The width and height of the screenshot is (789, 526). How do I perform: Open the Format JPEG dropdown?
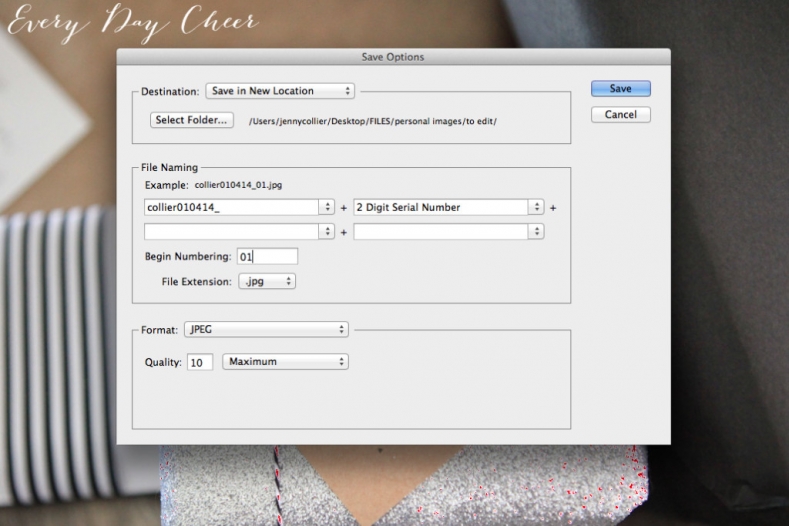(266, 329)
